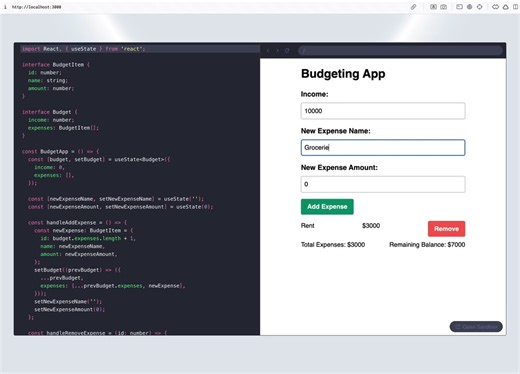520x374 pixels.
Task: Click the Income input field
Action: point(383,111)
